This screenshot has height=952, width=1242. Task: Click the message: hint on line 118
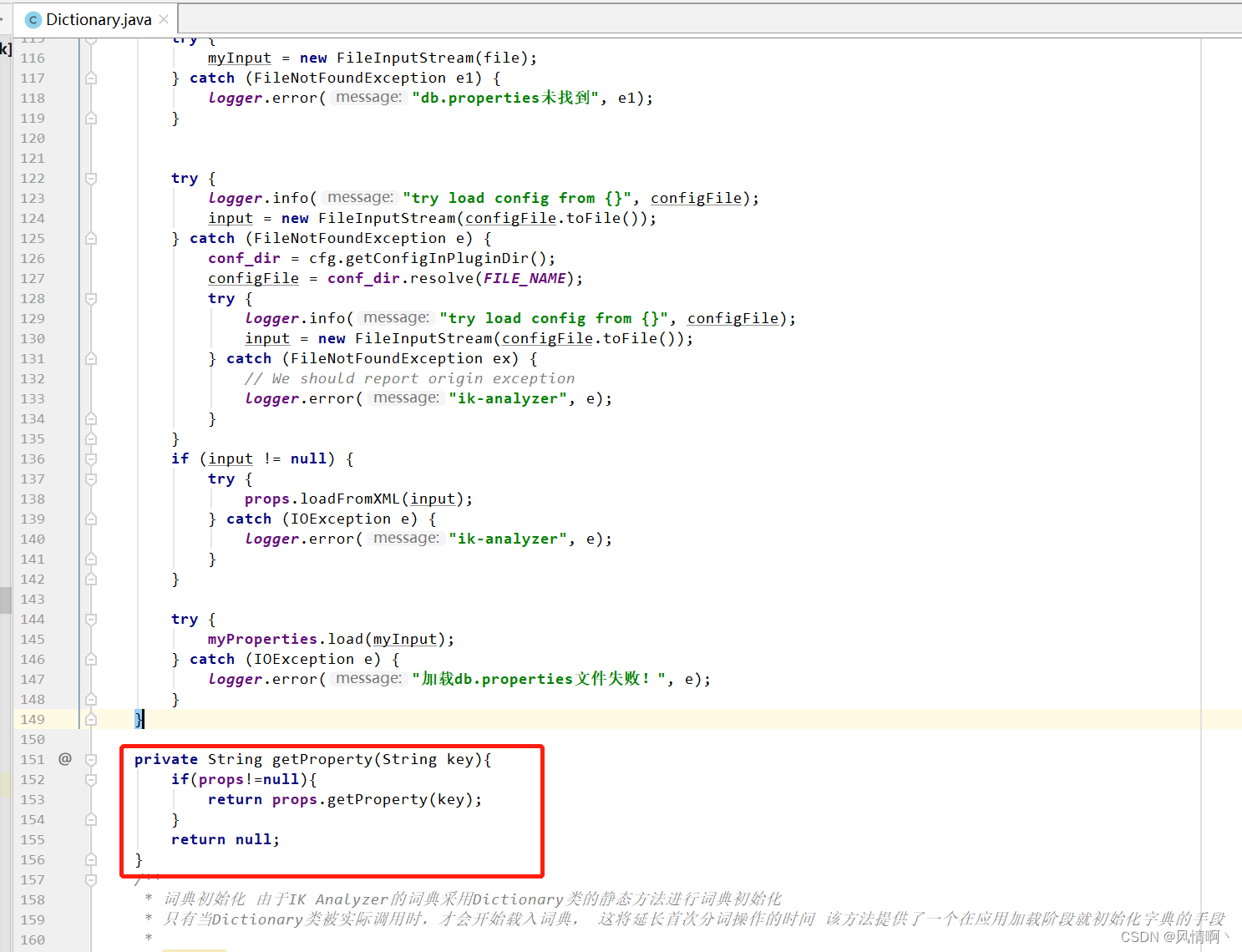coord(368,98)
